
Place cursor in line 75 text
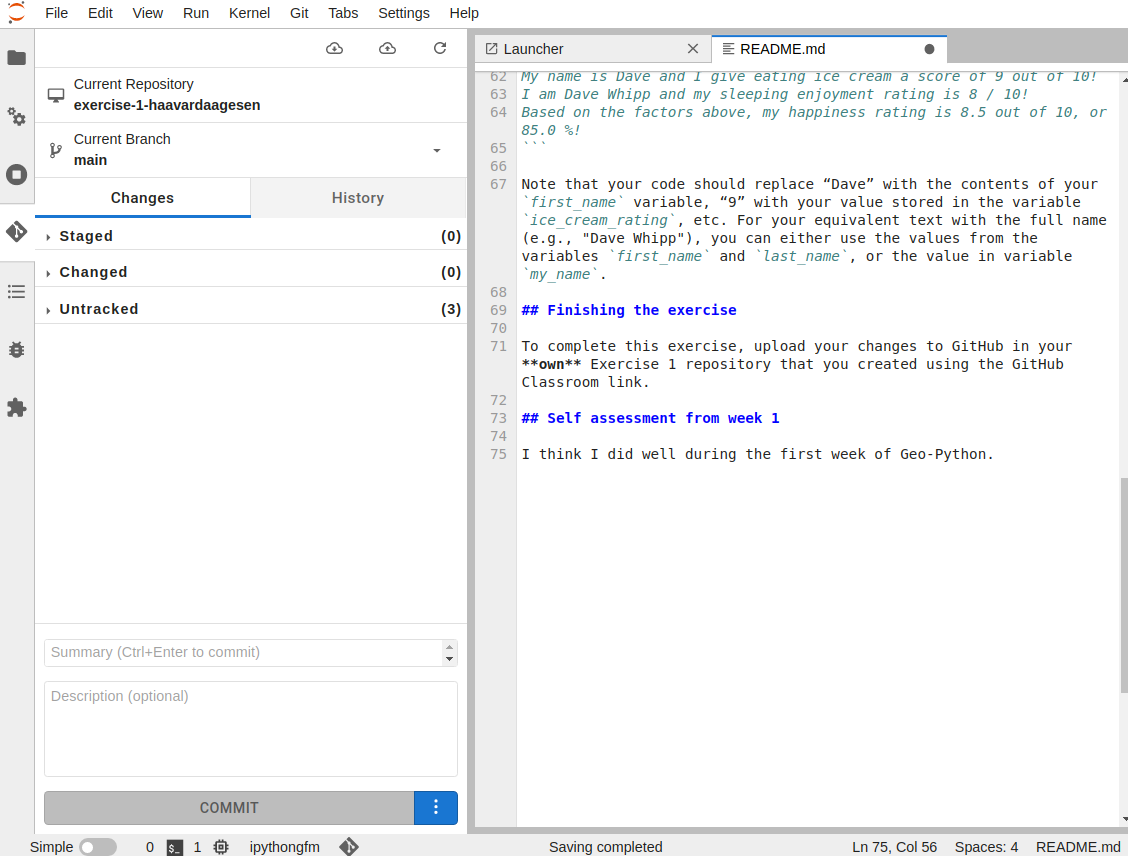coord(757,454)
